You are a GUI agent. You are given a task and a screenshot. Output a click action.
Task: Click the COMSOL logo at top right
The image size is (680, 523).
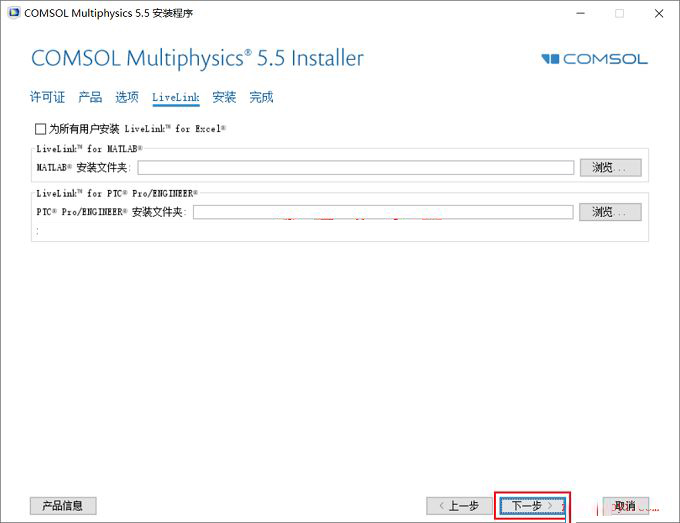coord(595,59)
